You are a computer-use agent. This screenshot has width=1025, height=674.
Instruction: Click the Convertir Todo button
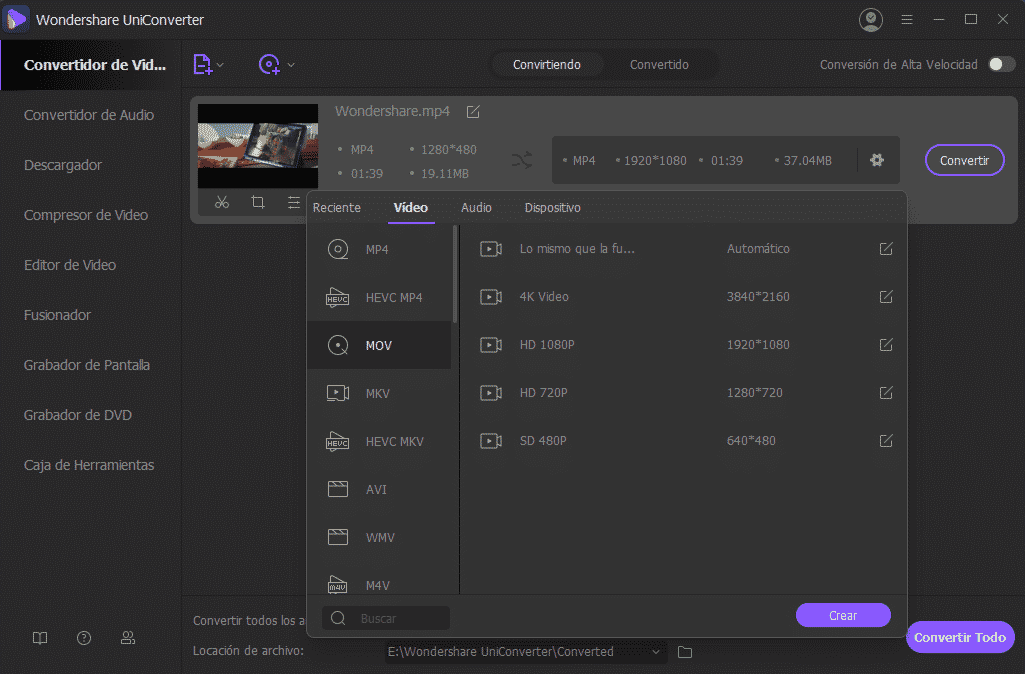point(959,637)
